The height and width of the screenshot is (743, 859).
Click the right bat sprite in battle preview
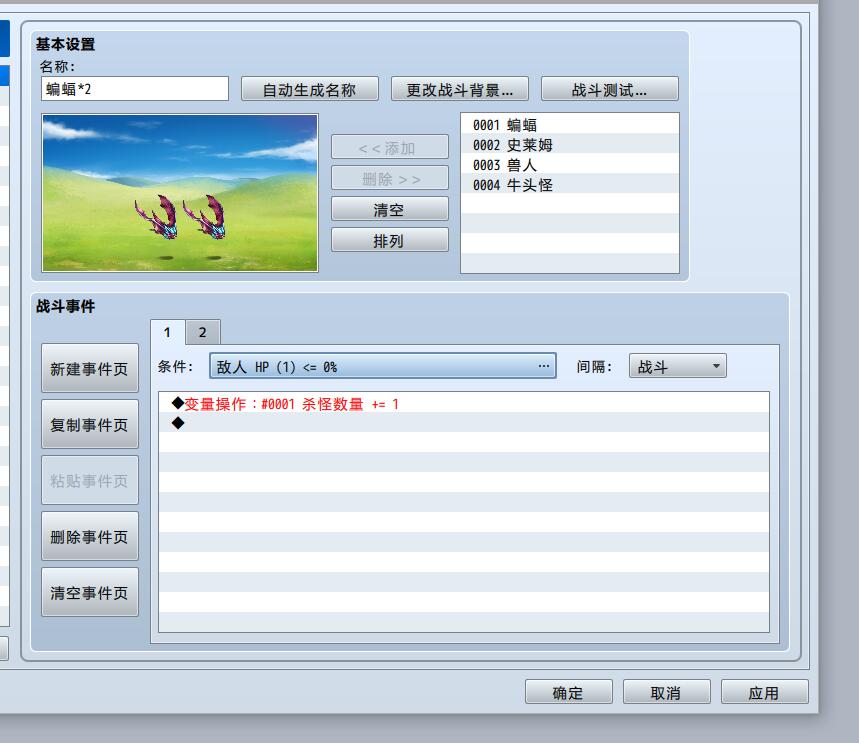pos(206,216)
